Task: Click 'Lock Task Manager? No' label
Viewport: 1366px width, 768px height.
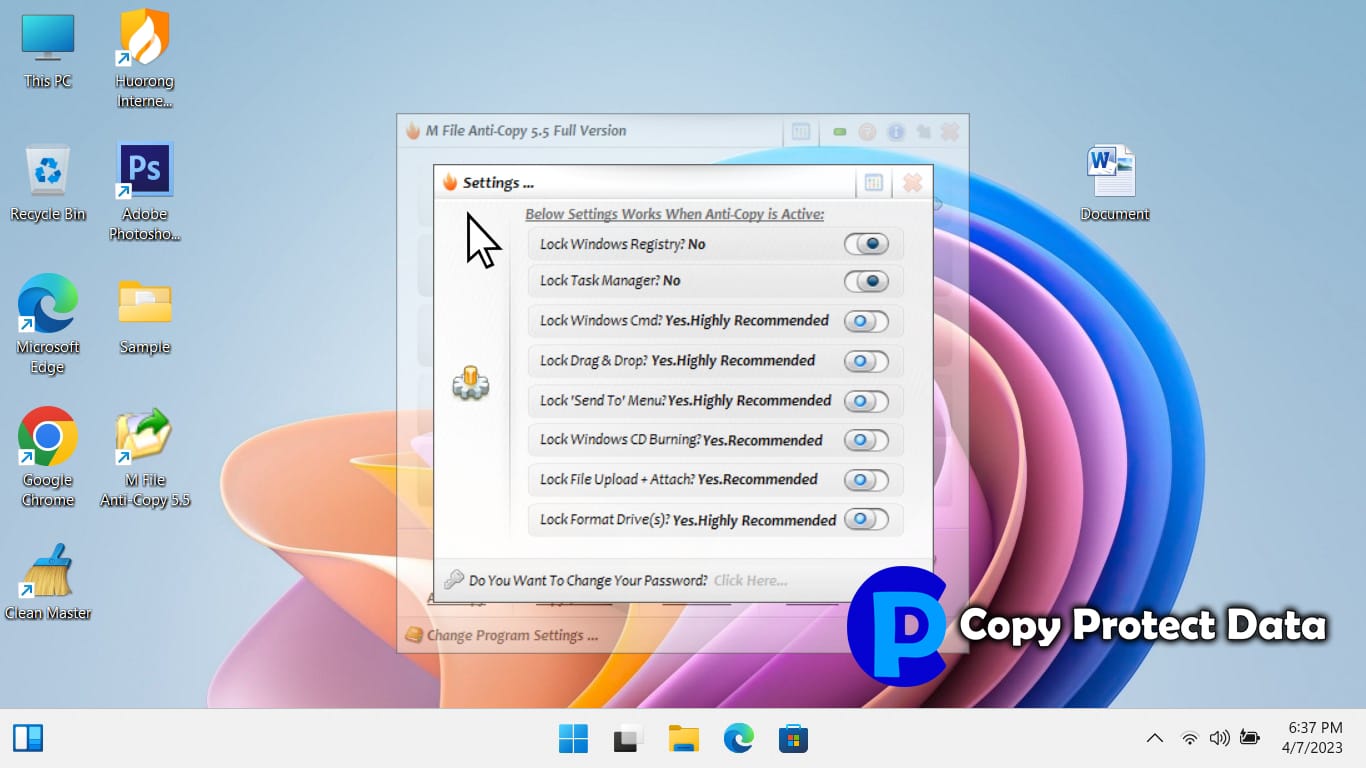Action: pyautogui.click(x=610, y=281)
